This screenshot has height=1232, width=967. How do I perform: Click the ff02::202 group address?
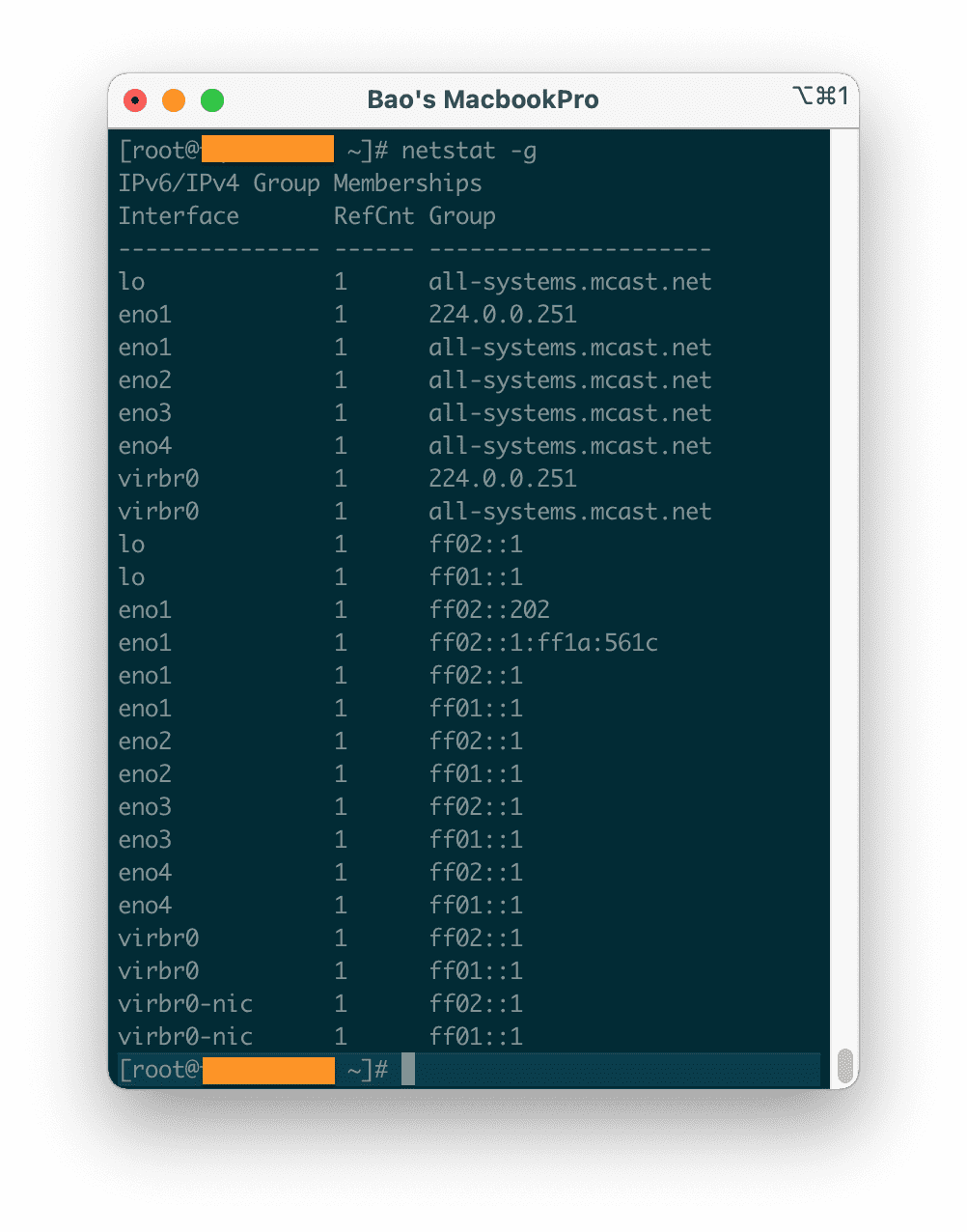click(489, 610)
